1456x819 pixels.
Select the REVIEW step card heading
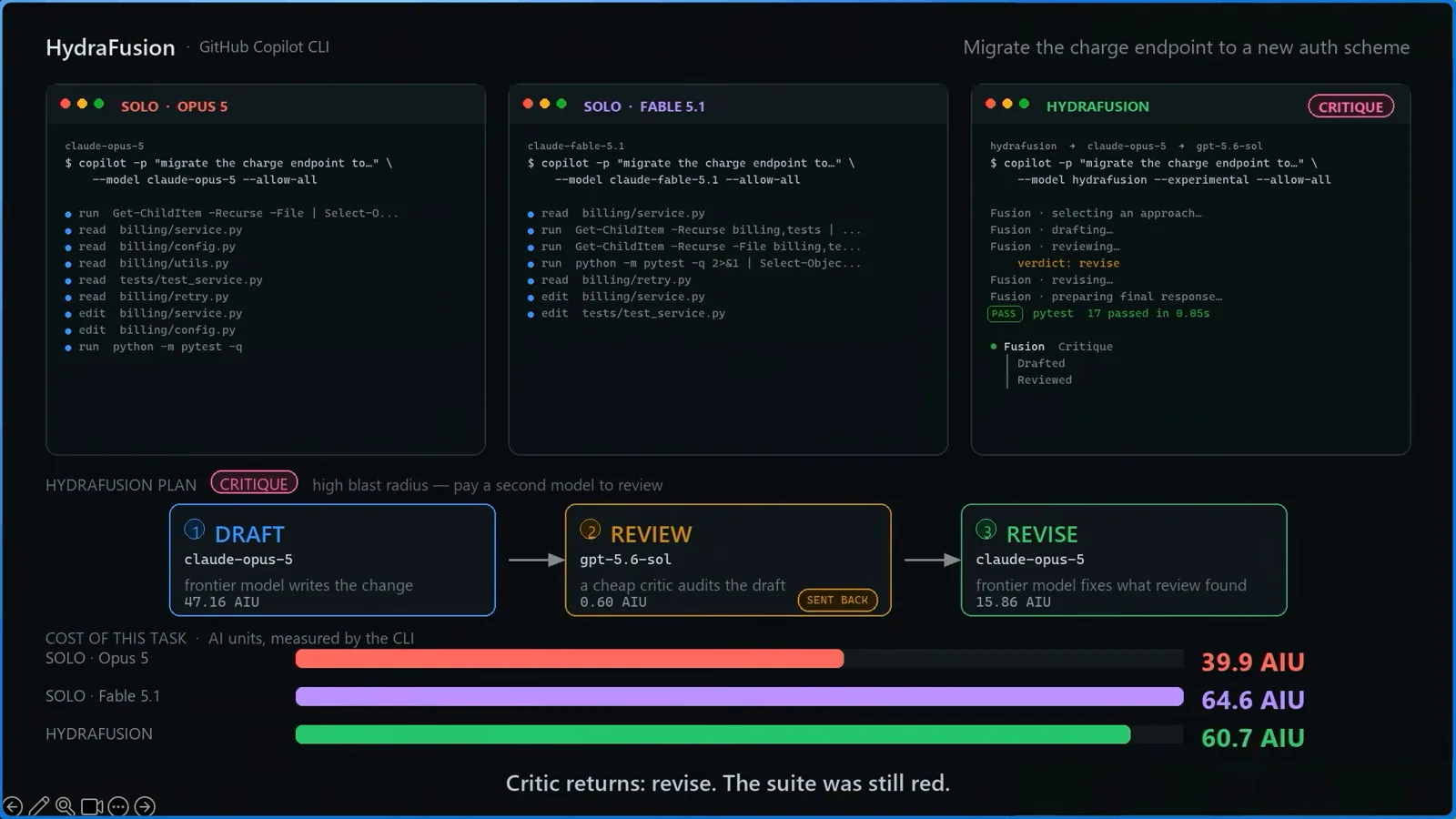[651, 534]
